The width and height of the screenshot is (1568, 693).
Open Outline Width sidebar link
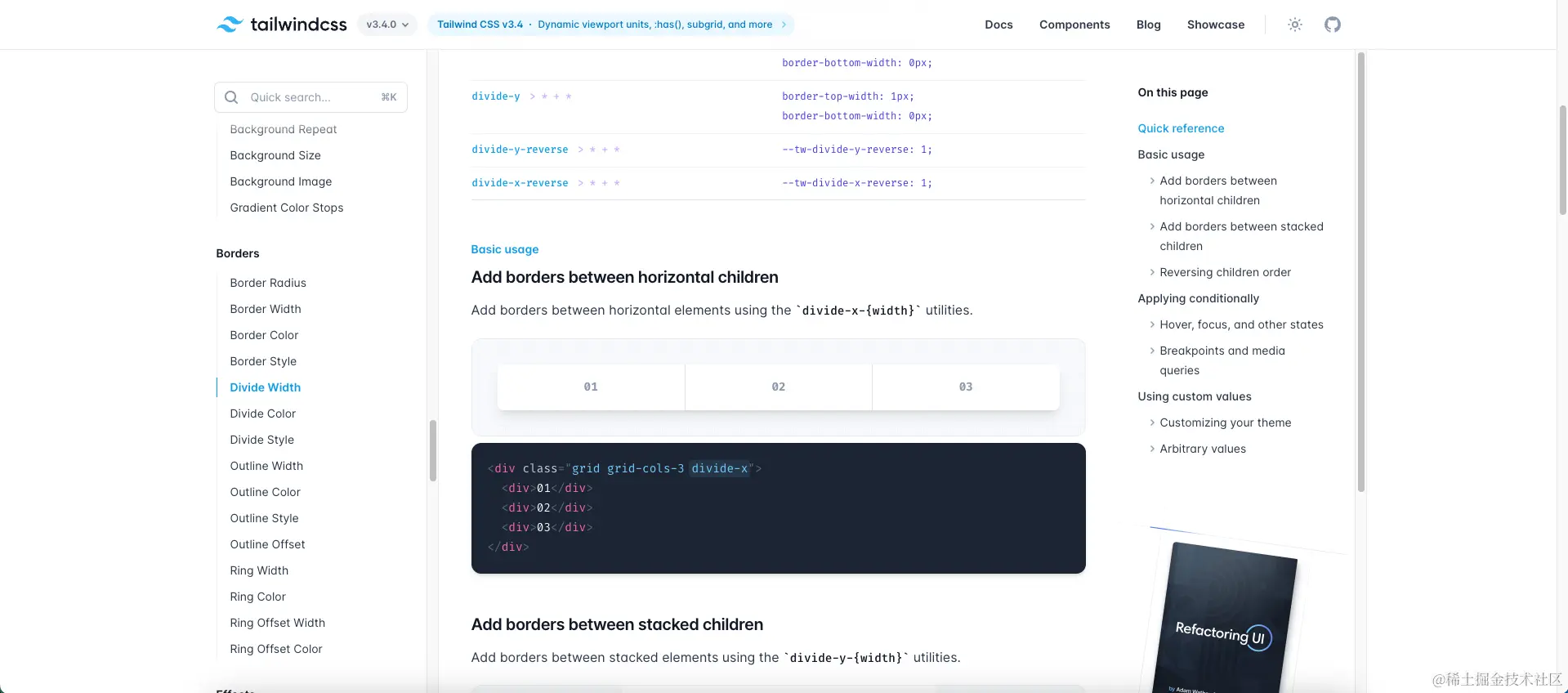click(266, 466)
